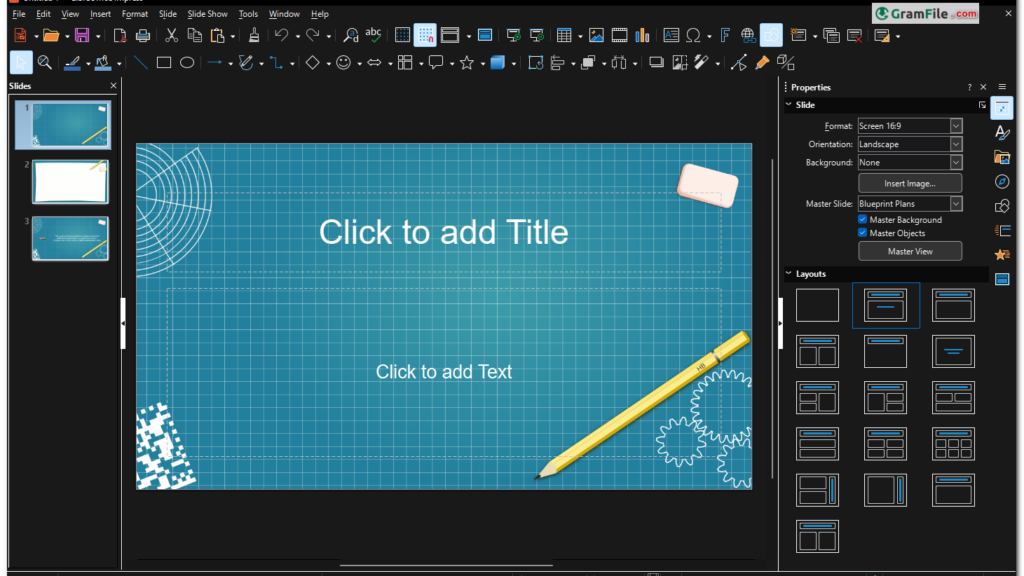This screenshot has width=1024, height=576.
Task: Click the Insert Special Character omega icon
Action: pyautogui.click(x=693, y=36)
